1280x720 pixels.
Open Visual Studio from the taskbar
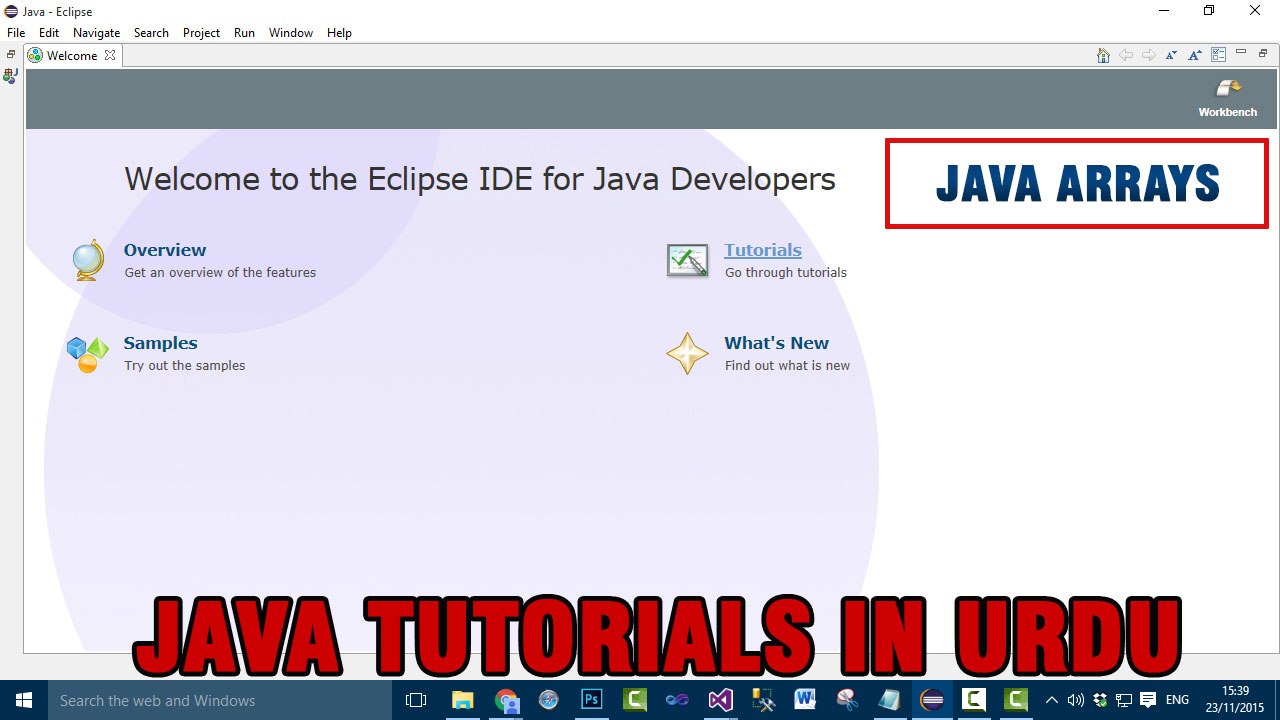[x=721, y=700]
